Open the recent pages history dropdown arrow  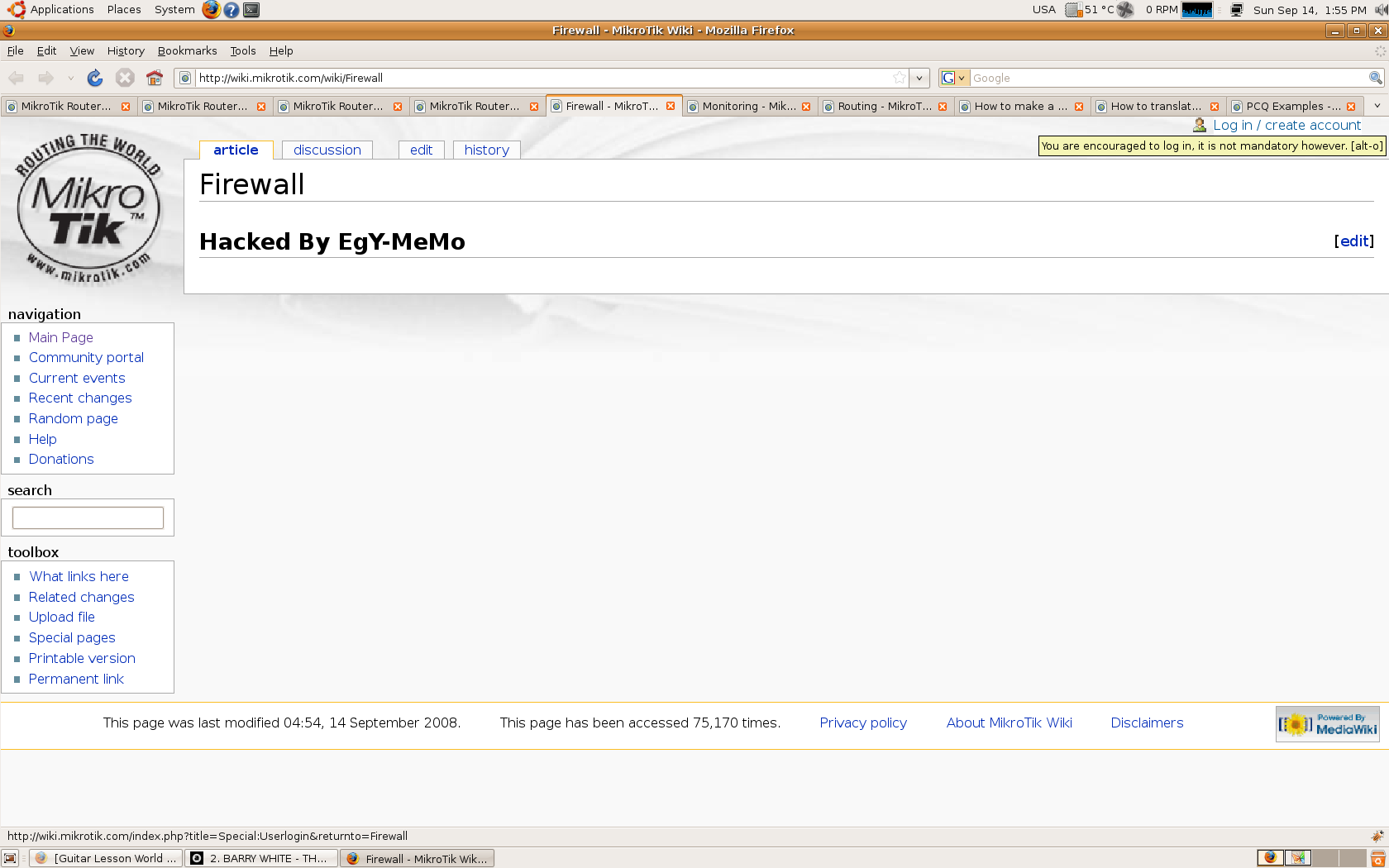pos(70,78)
